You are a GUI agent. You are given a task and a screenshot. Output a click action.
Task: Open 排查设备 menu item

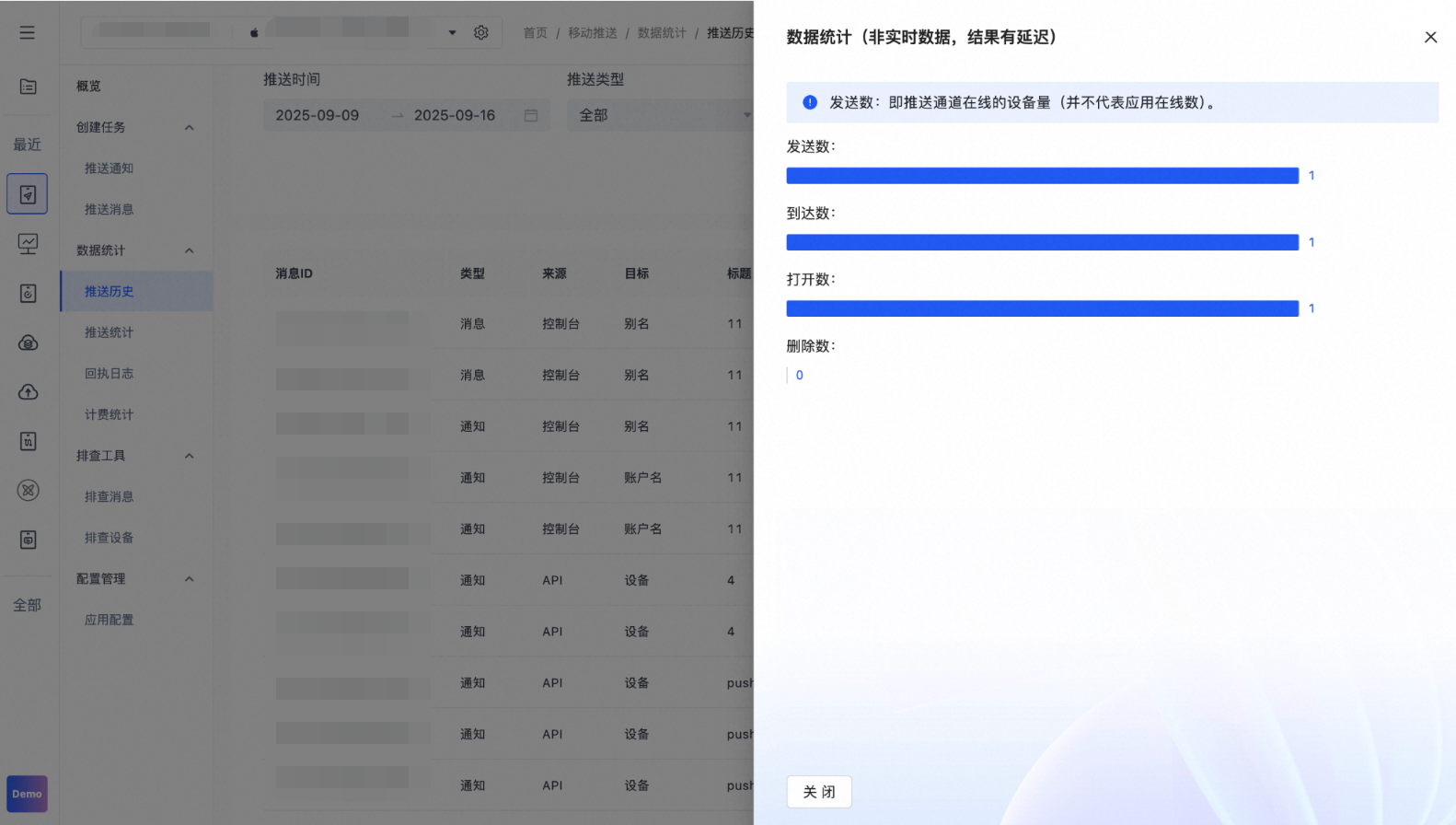pos(109,538)
